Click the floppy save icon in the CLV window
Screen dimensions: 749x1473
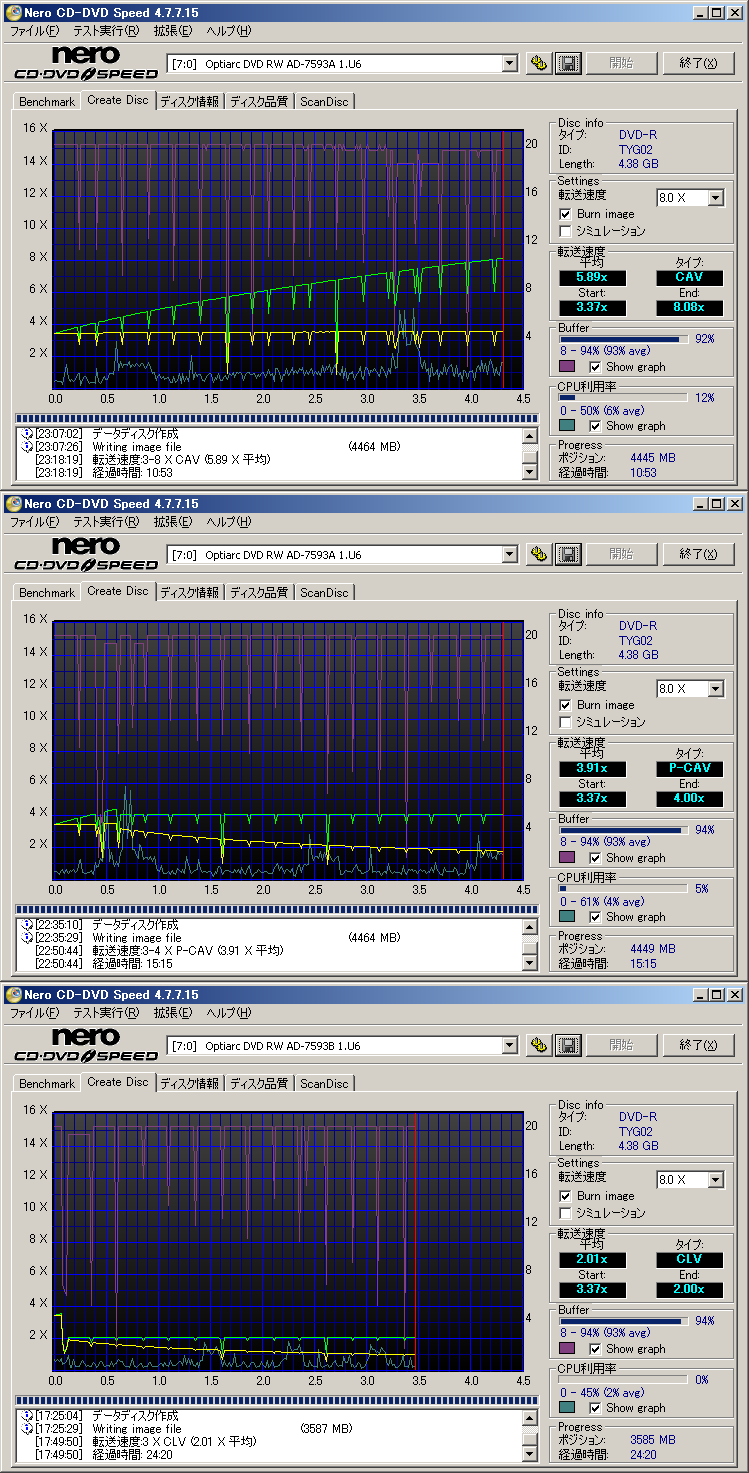(x=568, y=1045)
